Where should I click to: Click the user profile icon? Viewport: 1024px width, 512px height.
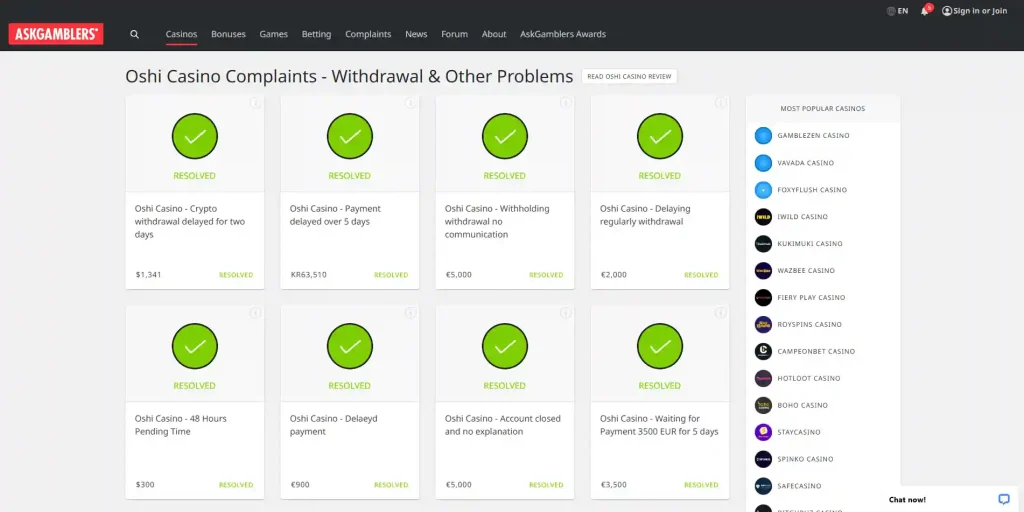pyautogui.click(x=947, y=11)
